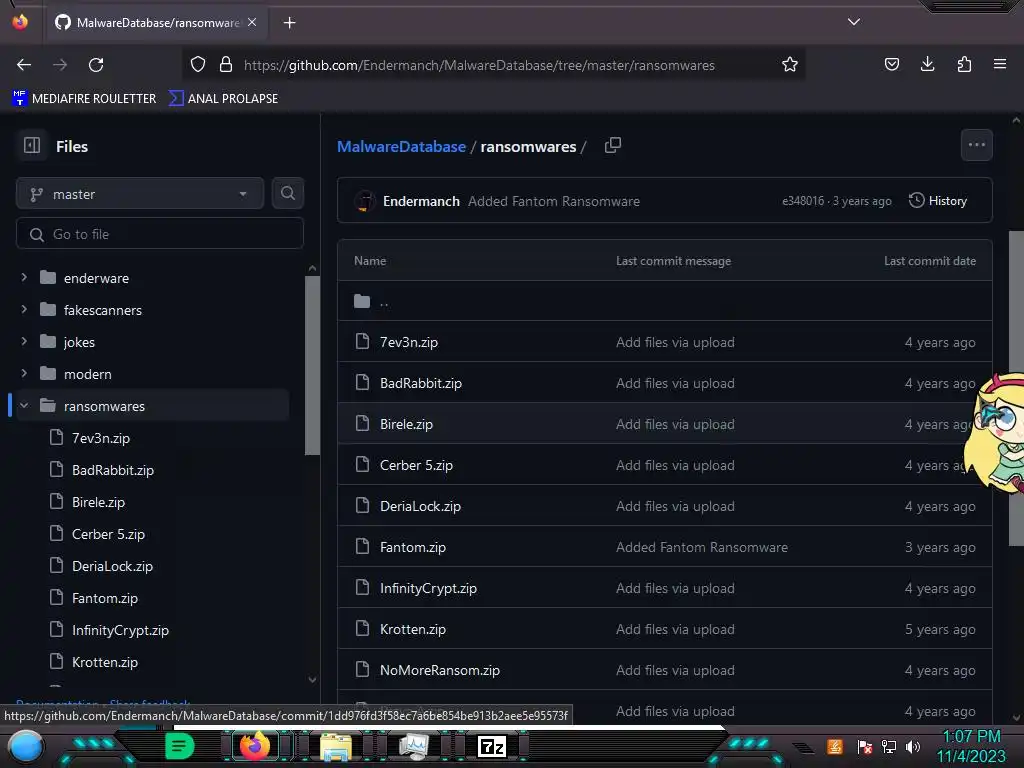Open Added Fantom Ransomware commit message
The width and height of the screenshot is (1024, 768).
(554, 201)
